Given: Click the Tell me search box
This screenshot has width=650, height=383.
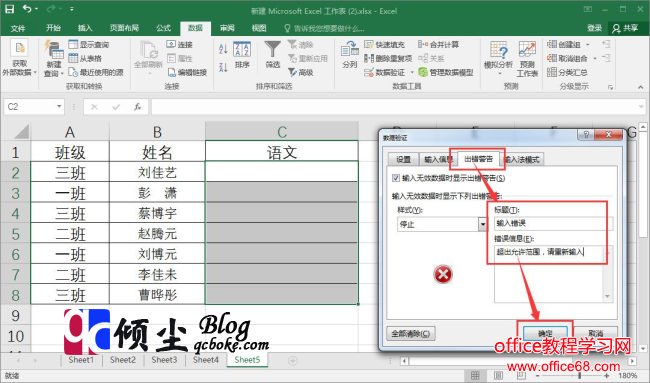Looking at the screenshot, I should click(324, 28).
